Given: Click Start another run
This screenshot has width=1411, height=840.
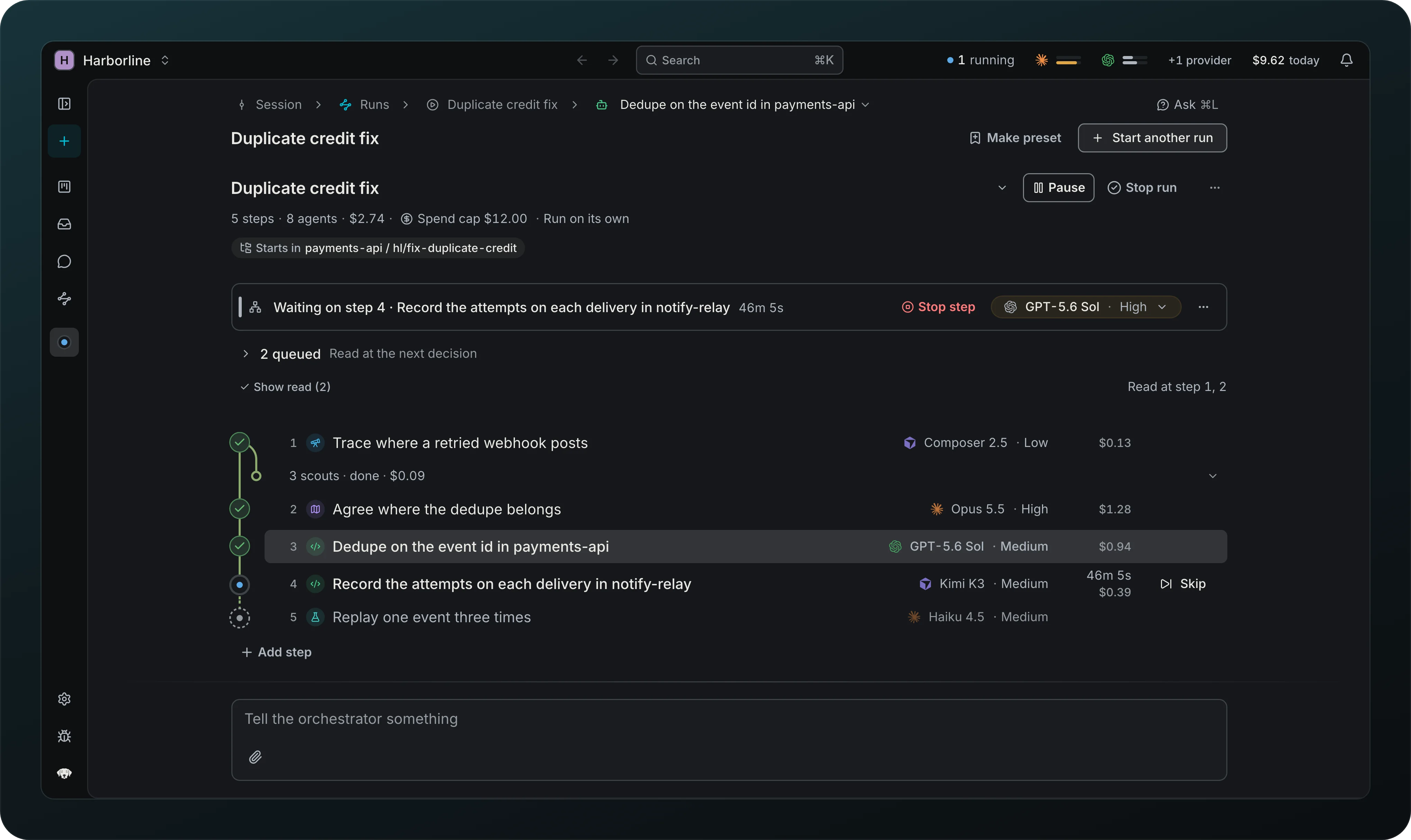Looking at the screenshot, I should [x=1152, y=138].
